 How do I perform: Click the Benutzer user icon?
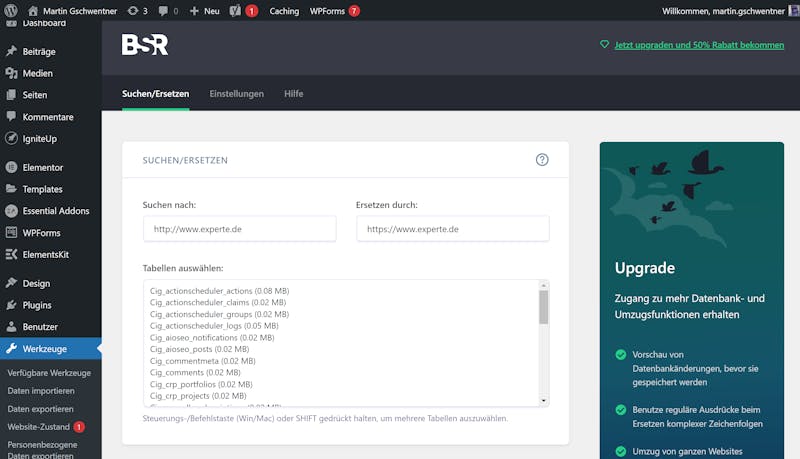11,326
